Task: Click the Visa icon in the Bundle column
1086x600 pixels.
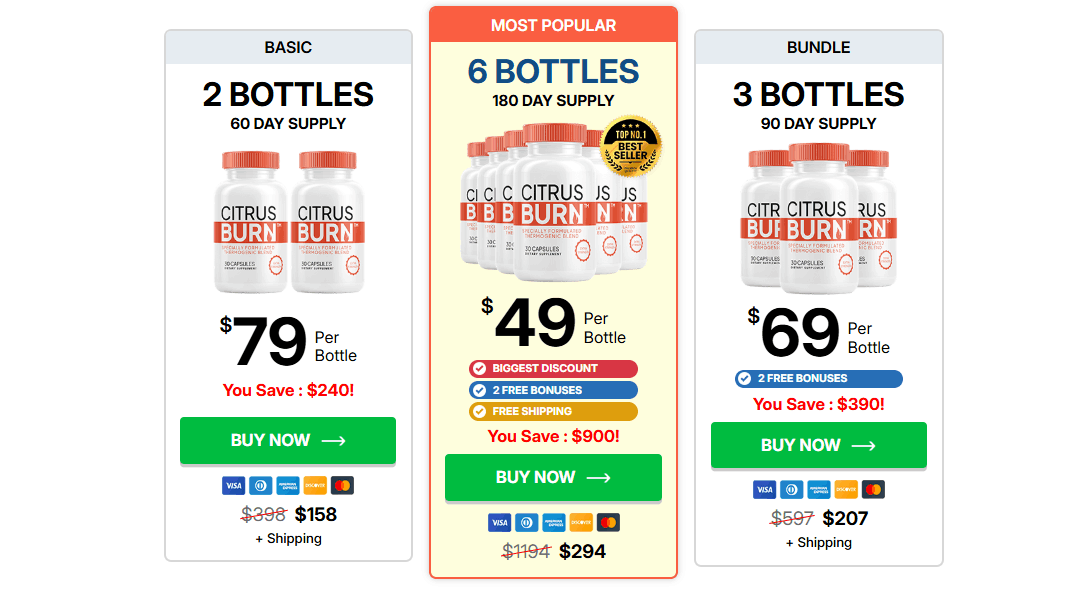Action: tap(763, 489)
